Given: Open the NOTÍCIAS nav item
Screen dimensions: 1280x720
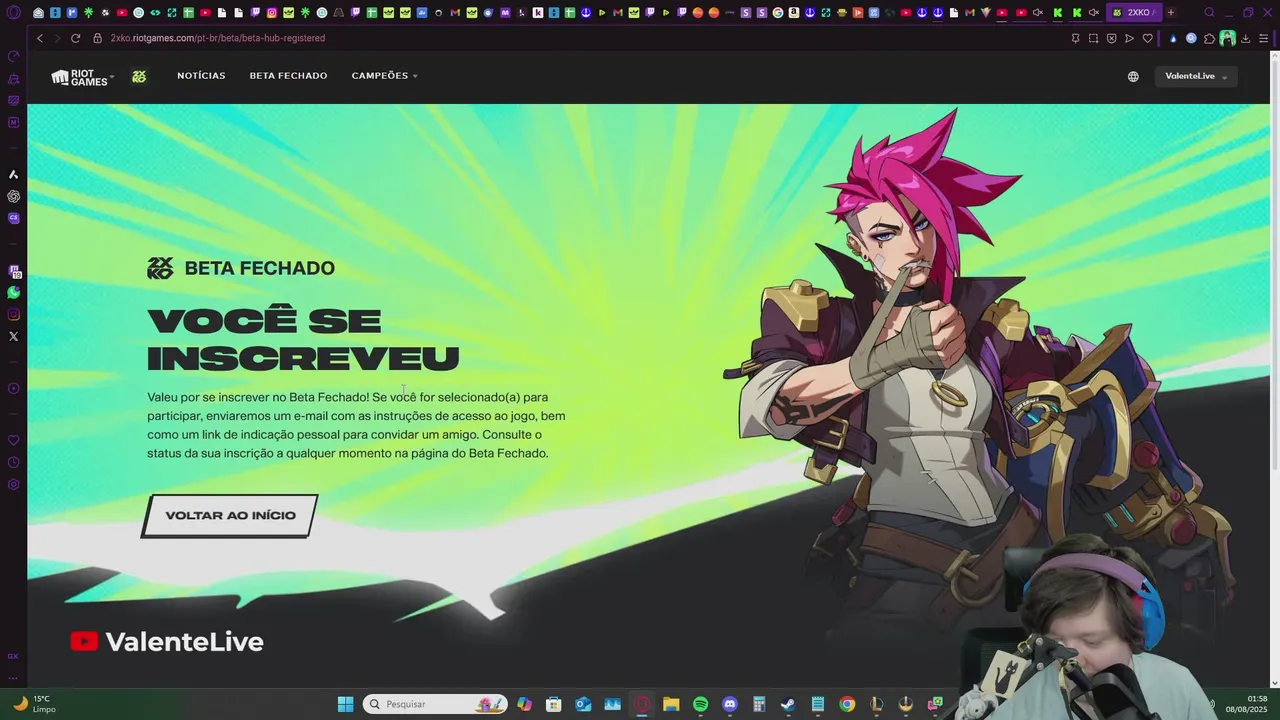Looking at the screenshot, I should (201, 76).
